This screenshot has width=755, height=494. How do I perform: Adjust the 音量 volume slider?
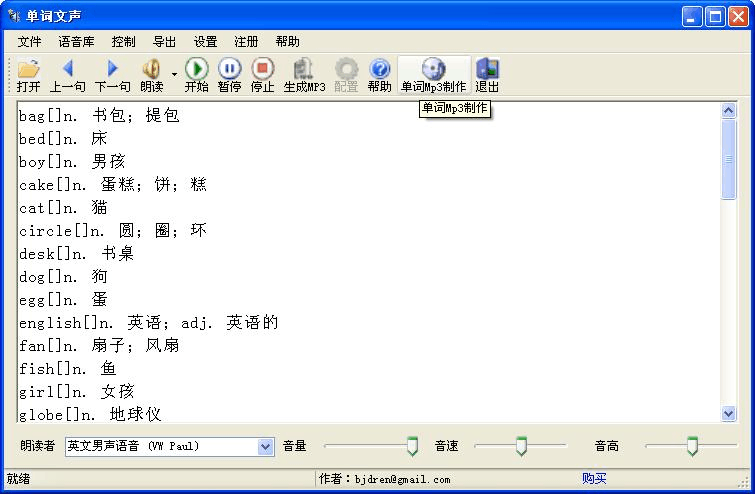click(x=412, y=446)
